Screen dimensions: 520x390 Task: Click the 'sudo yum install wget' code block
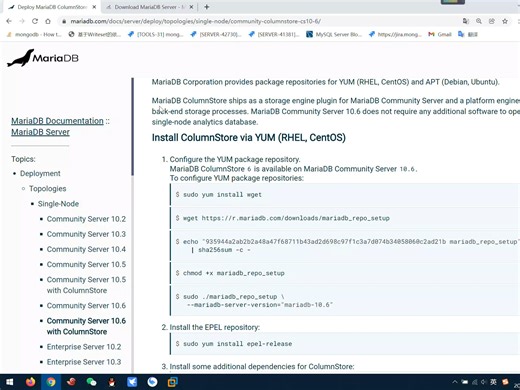click(x=345, y=195)
